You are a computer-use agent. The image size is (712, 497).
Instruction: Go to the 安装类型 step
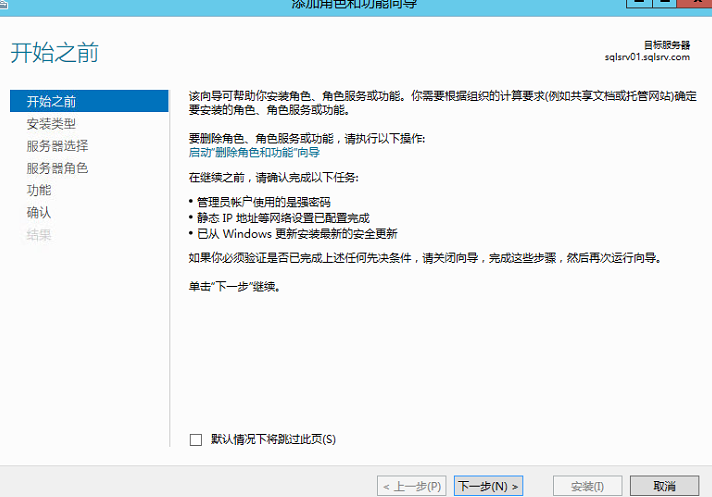pyautogui.click(x=51, y=123)
